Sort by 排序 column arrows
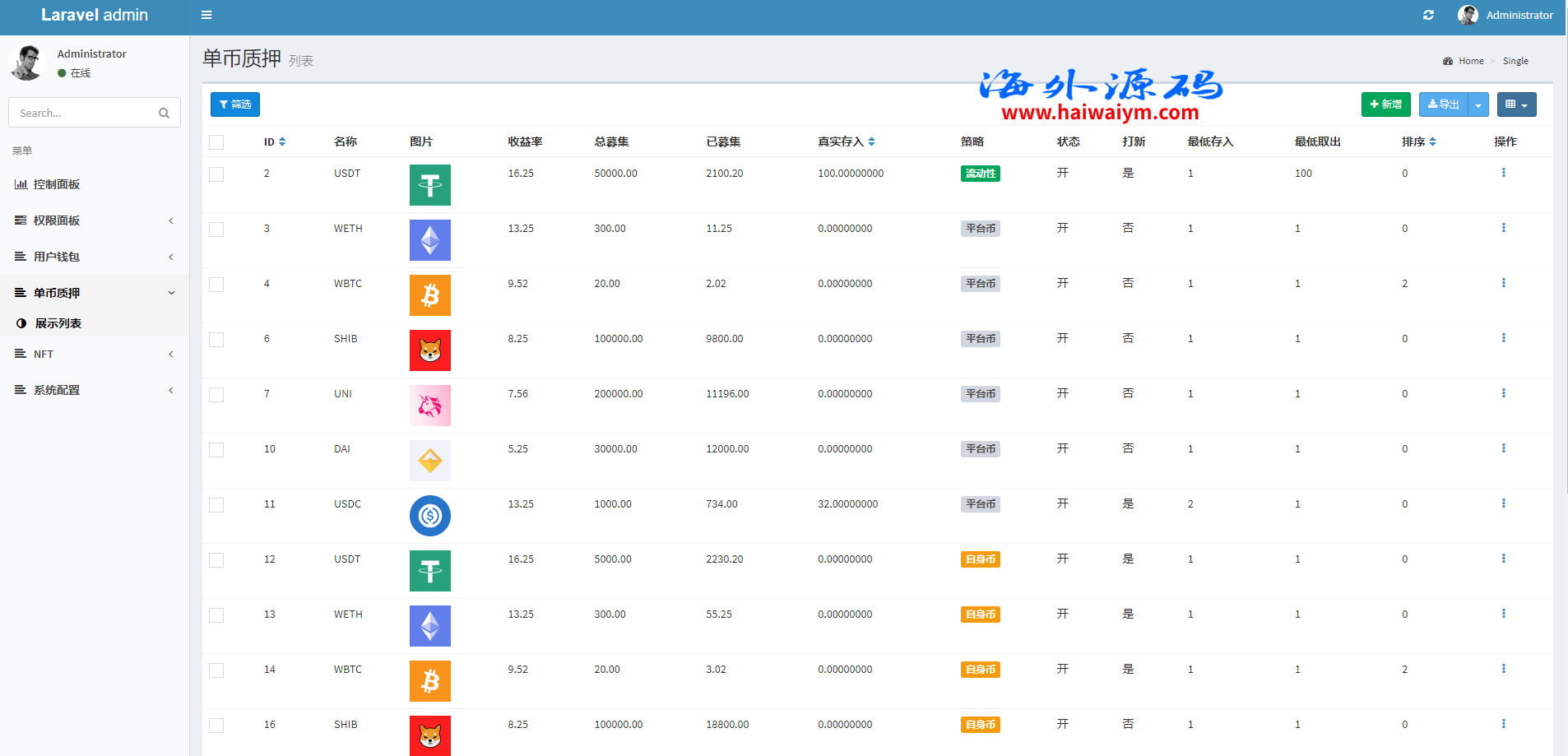1568x756 pixels. (x=1432, y=142)
